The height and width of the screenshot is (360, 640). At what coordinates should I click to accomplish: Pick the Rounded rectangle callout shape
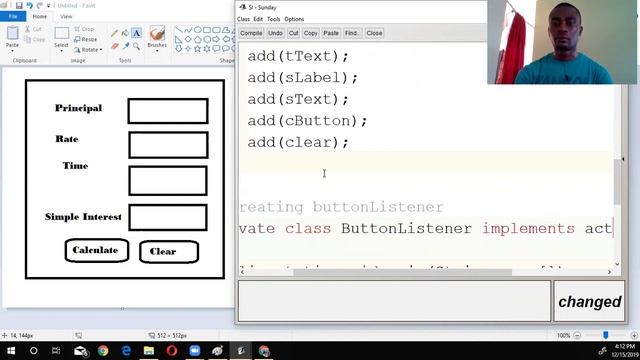(216, 49)
